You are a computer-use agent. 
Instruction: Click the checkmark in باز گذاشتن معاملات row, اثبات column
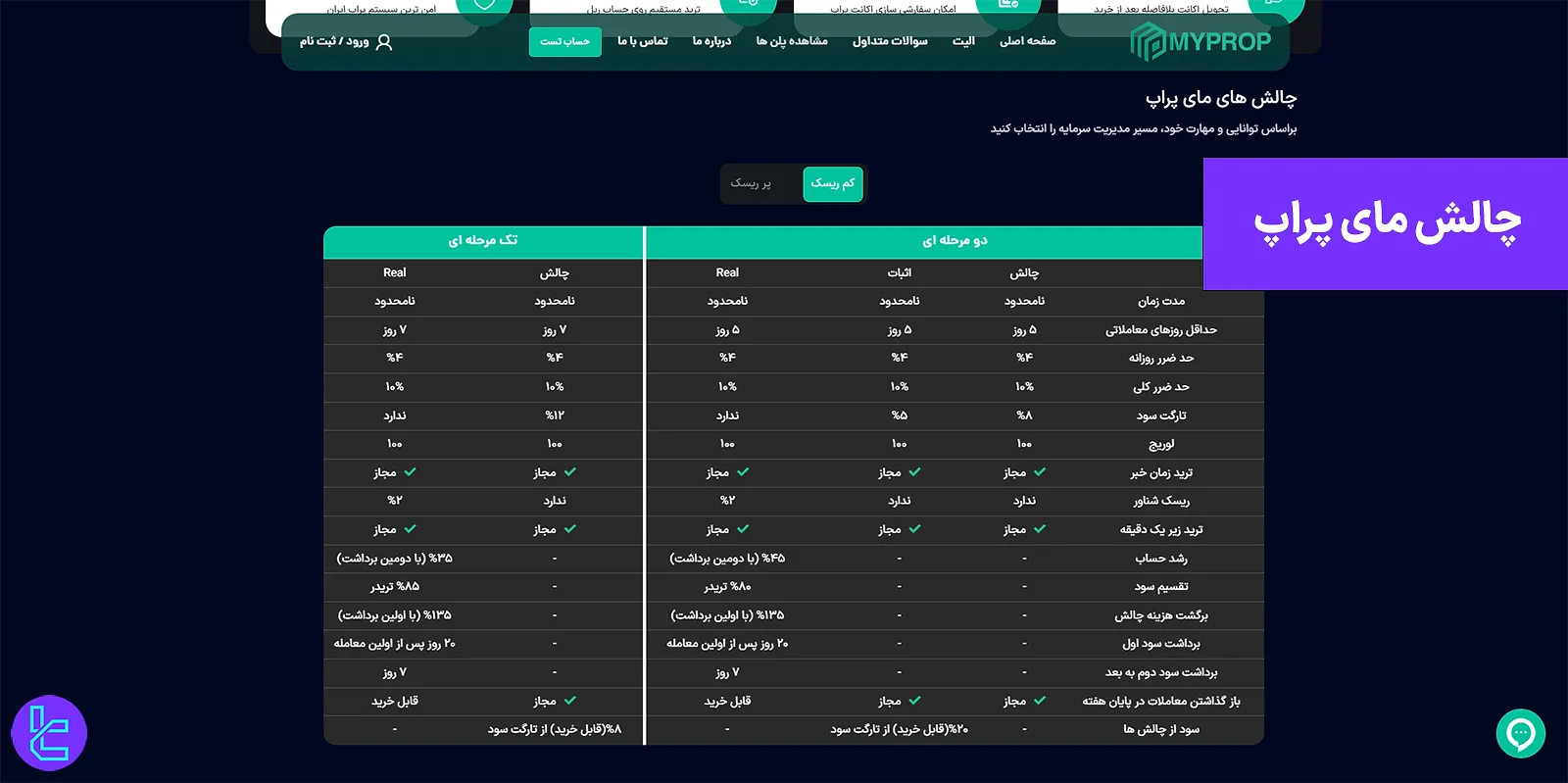[x=914, y=701]
